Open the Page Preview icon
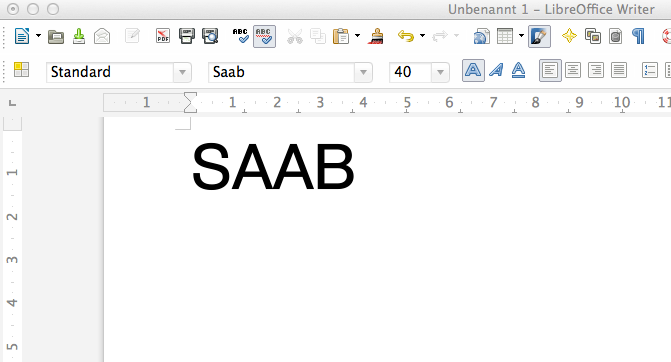Image resolution: width=671 pixels, height=362 pixels. tap(210, 36)
